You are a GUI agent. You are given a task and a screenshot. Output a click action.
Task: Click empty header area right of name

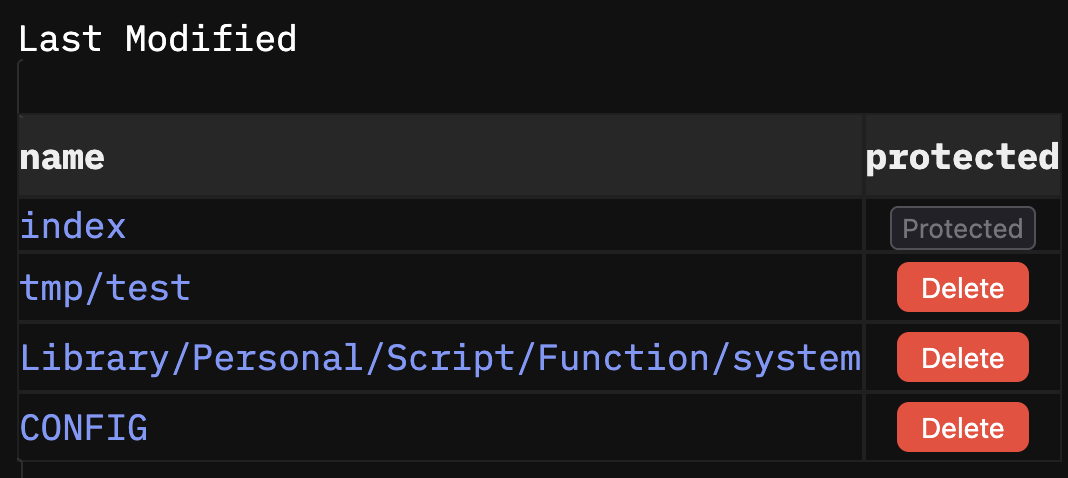tap(484, 157)
